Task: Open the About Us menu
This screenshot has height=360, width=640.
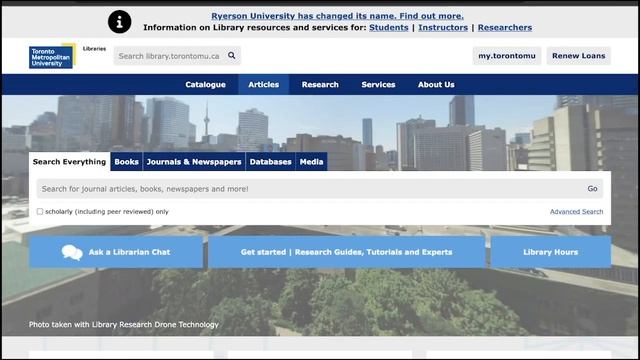Action: click(436, 84)
